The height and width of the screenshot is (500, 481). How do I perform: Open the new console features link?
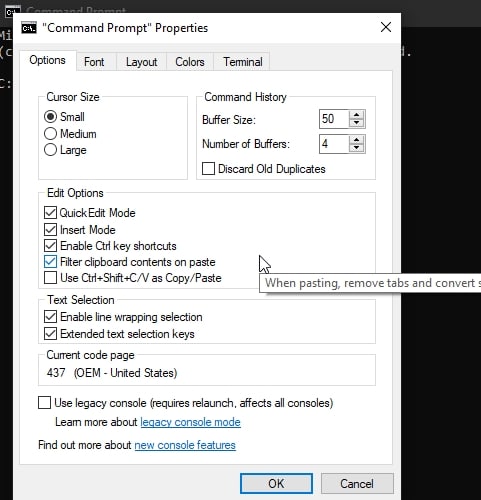[x=185, y=445]
